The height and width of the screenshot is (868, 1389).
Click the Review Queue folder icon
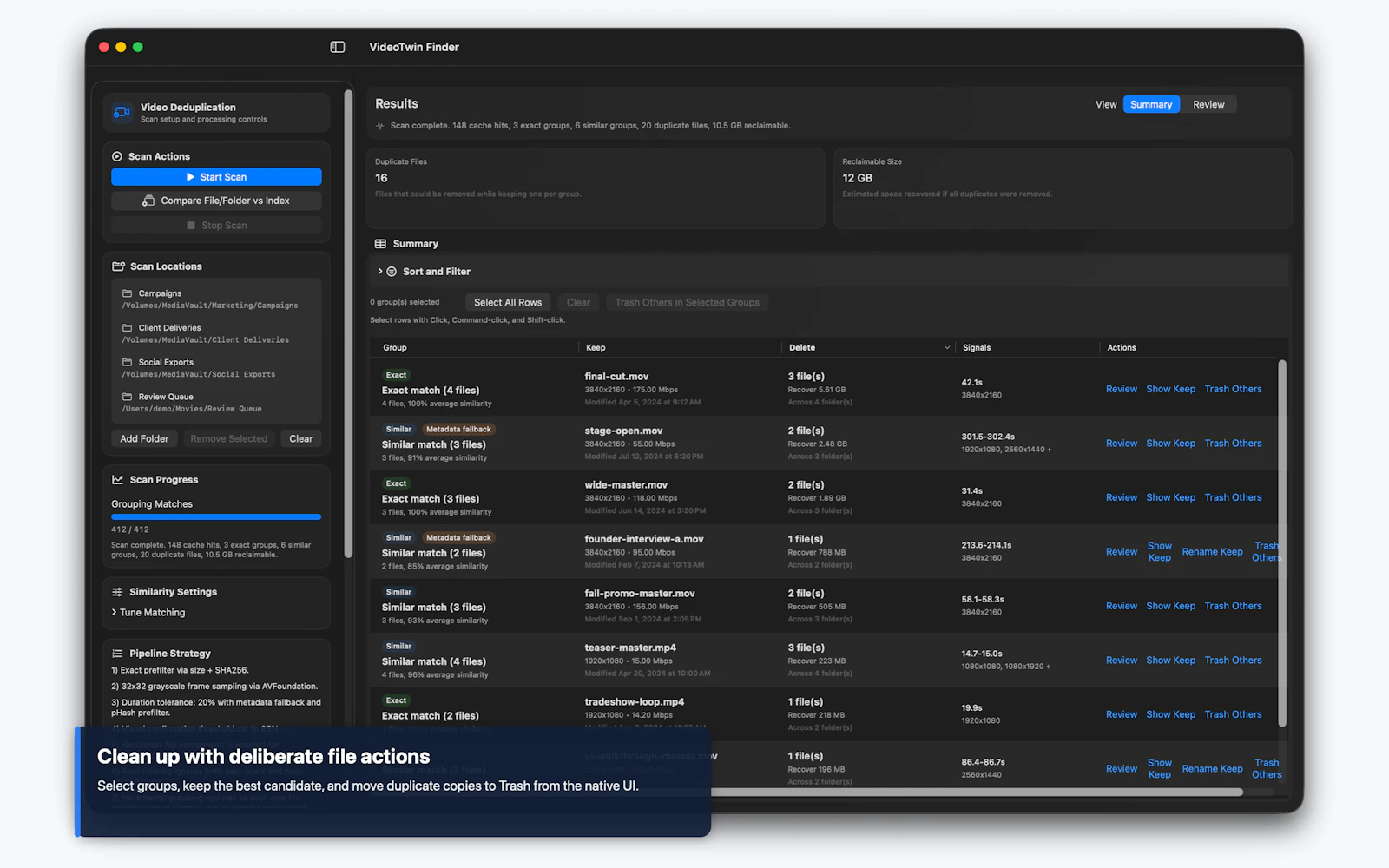point(127,397)
